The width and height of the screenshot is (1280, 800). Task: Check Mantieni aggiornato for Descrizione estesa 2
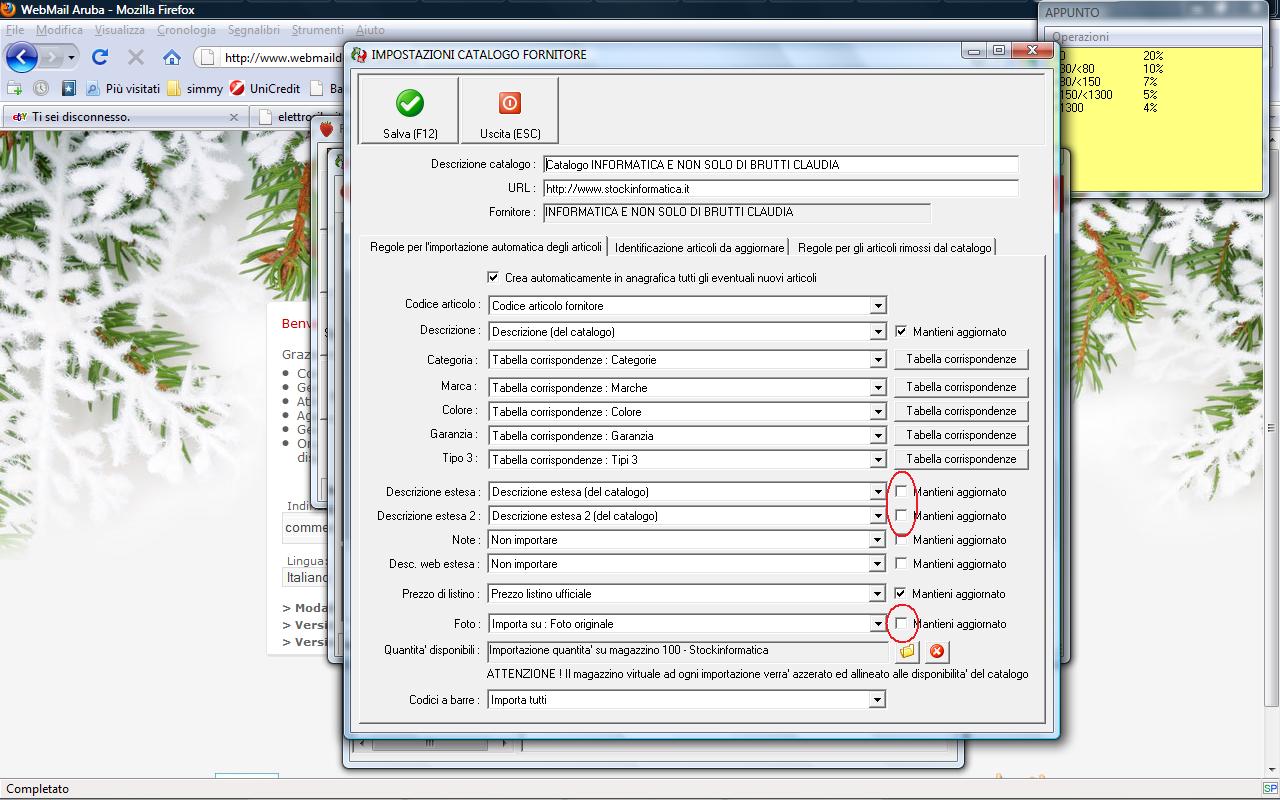(901, 515)
